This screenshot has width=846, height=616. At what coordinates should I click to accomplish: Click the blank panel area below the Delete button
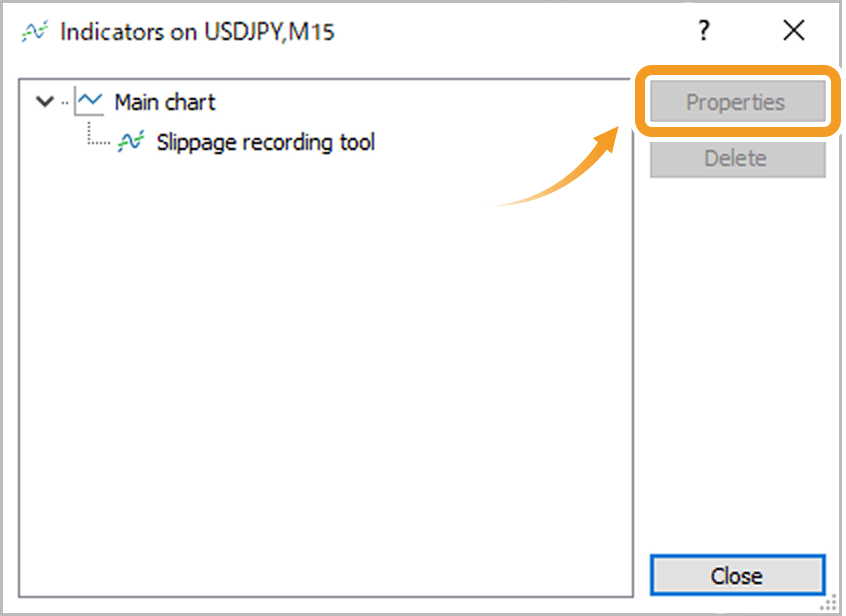tap(738, 360)
